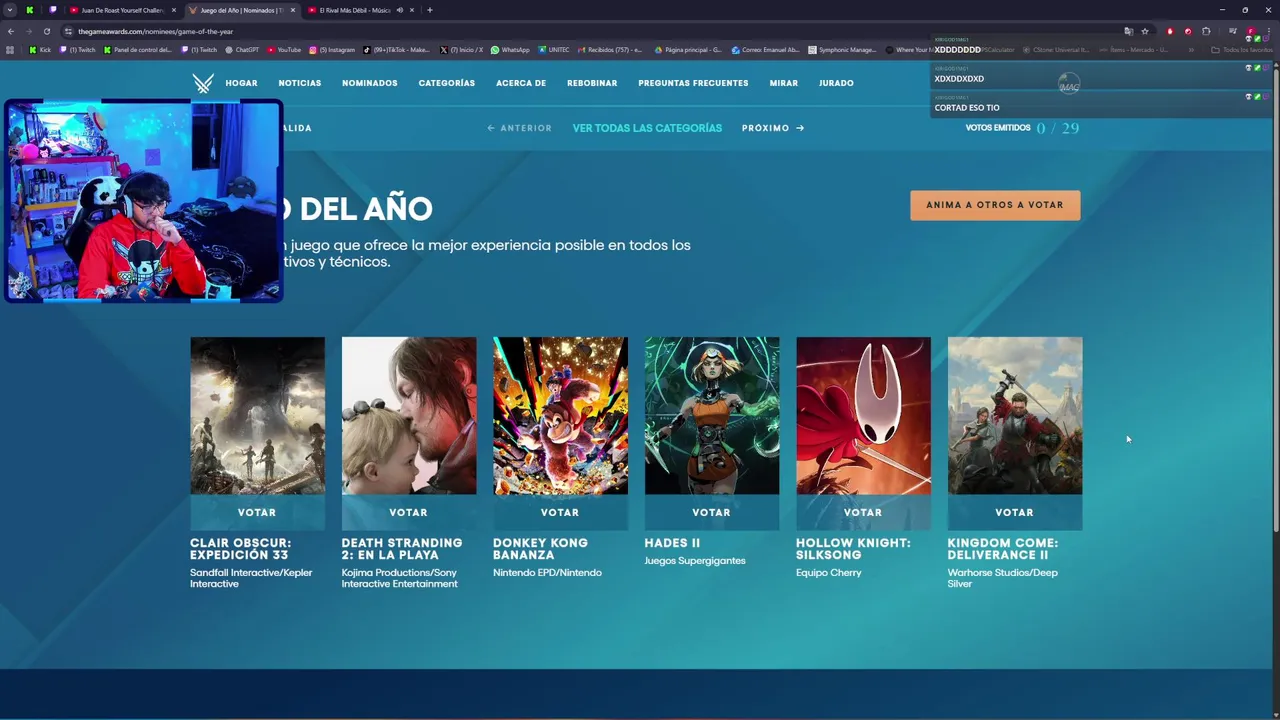Viewport: 1280px width, 720px height.
Task: Open a new browser tab
Action: point(430,10)
